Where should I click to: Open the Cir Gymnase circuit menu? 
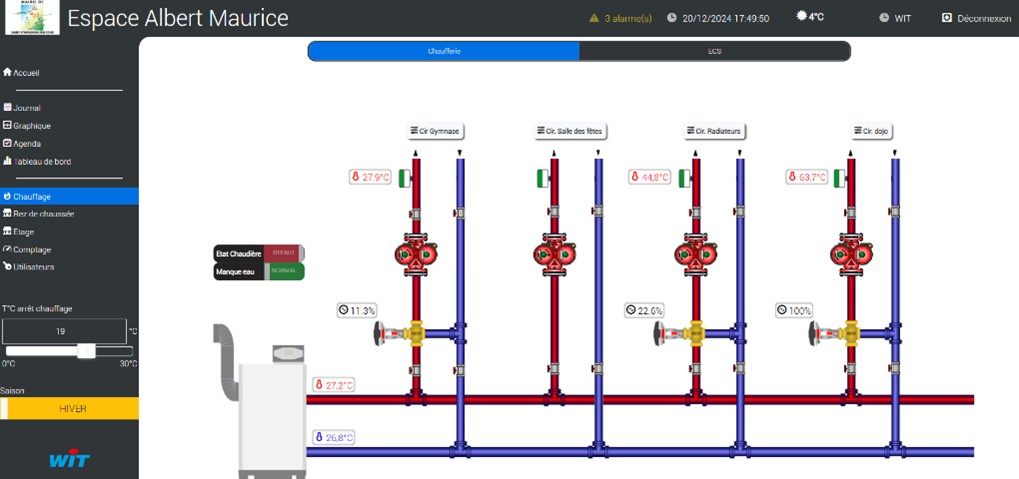click(x=435, y=131)
